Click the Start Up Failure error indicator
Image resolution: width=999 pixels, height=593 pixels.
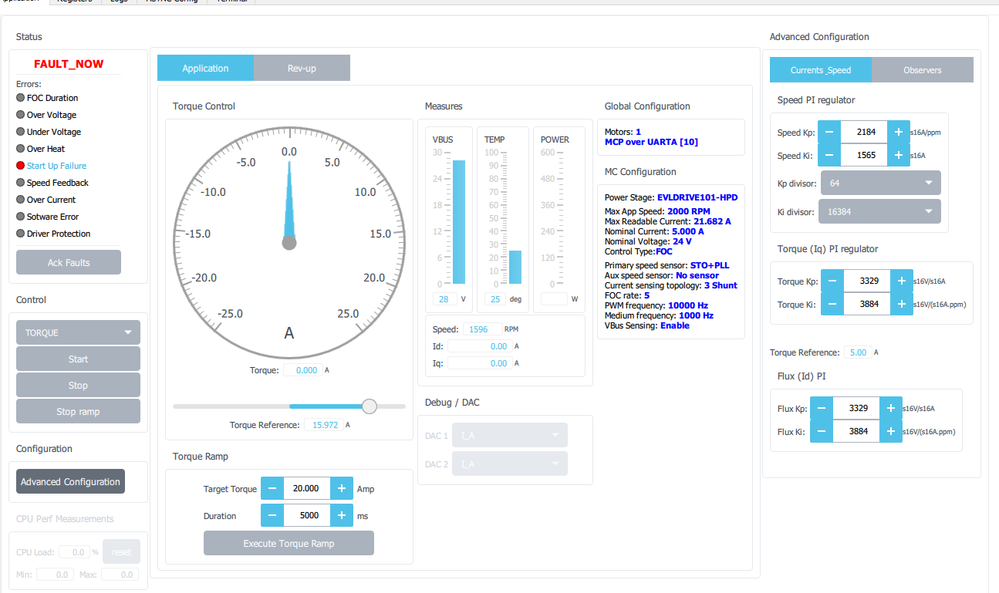[x=20, y=166]
